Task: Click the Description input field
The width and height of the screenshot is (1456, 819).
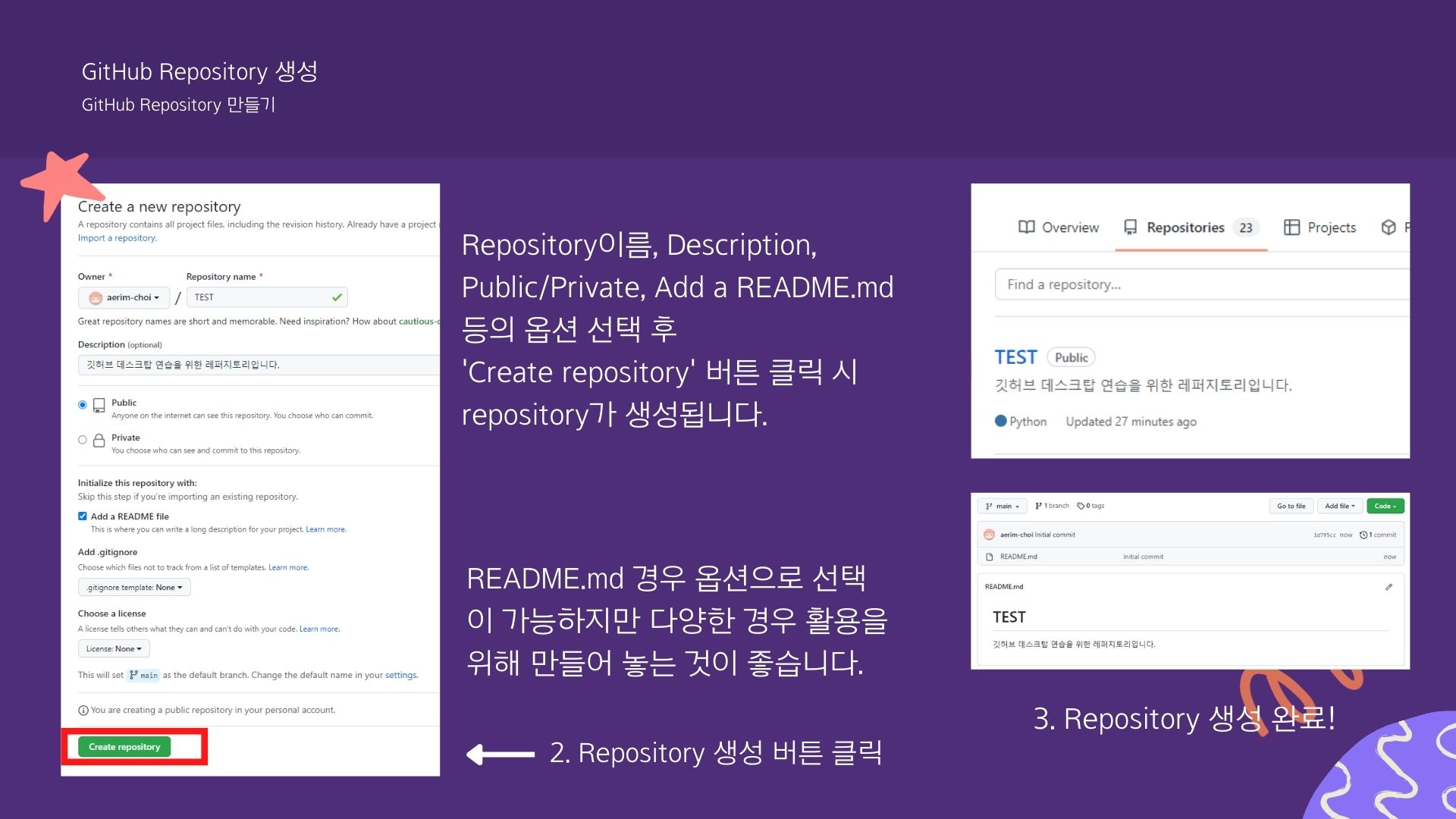Action: click(259, 365)
